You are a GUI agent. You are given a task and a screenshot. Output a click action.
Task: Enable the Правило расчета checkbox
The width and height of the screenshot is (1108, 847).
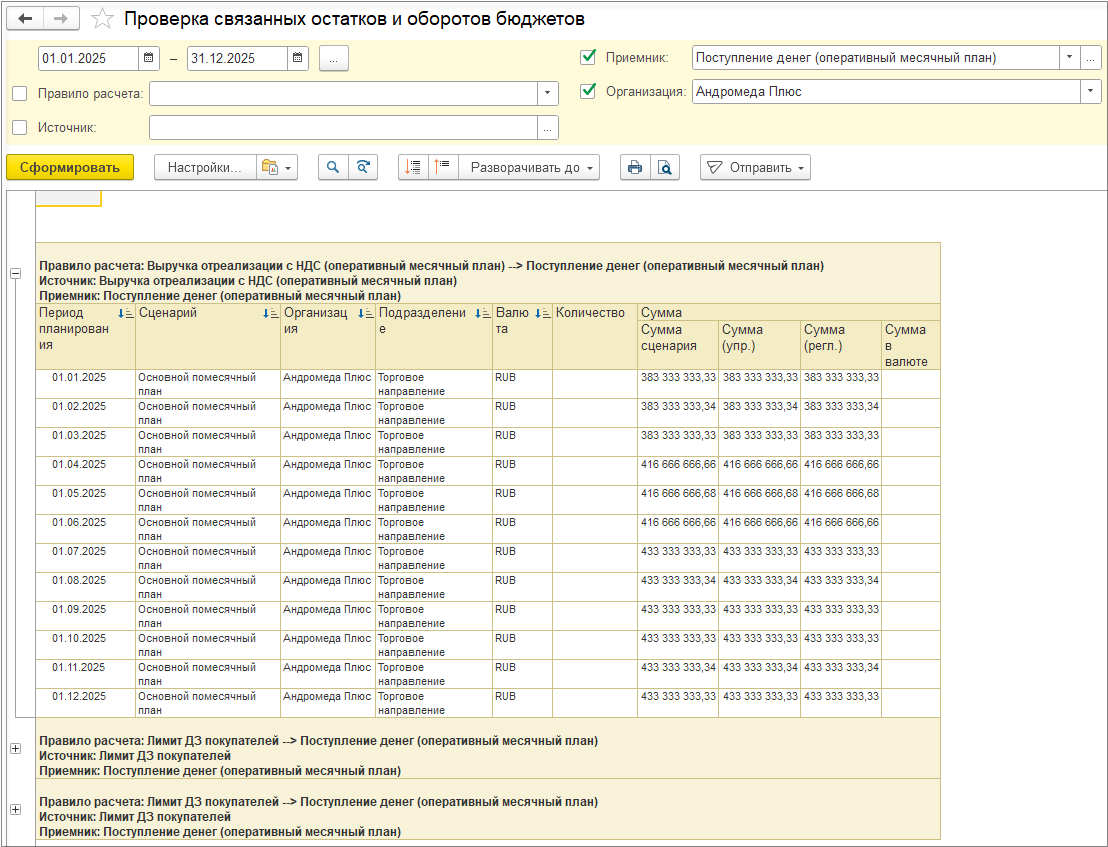[20, 94]
